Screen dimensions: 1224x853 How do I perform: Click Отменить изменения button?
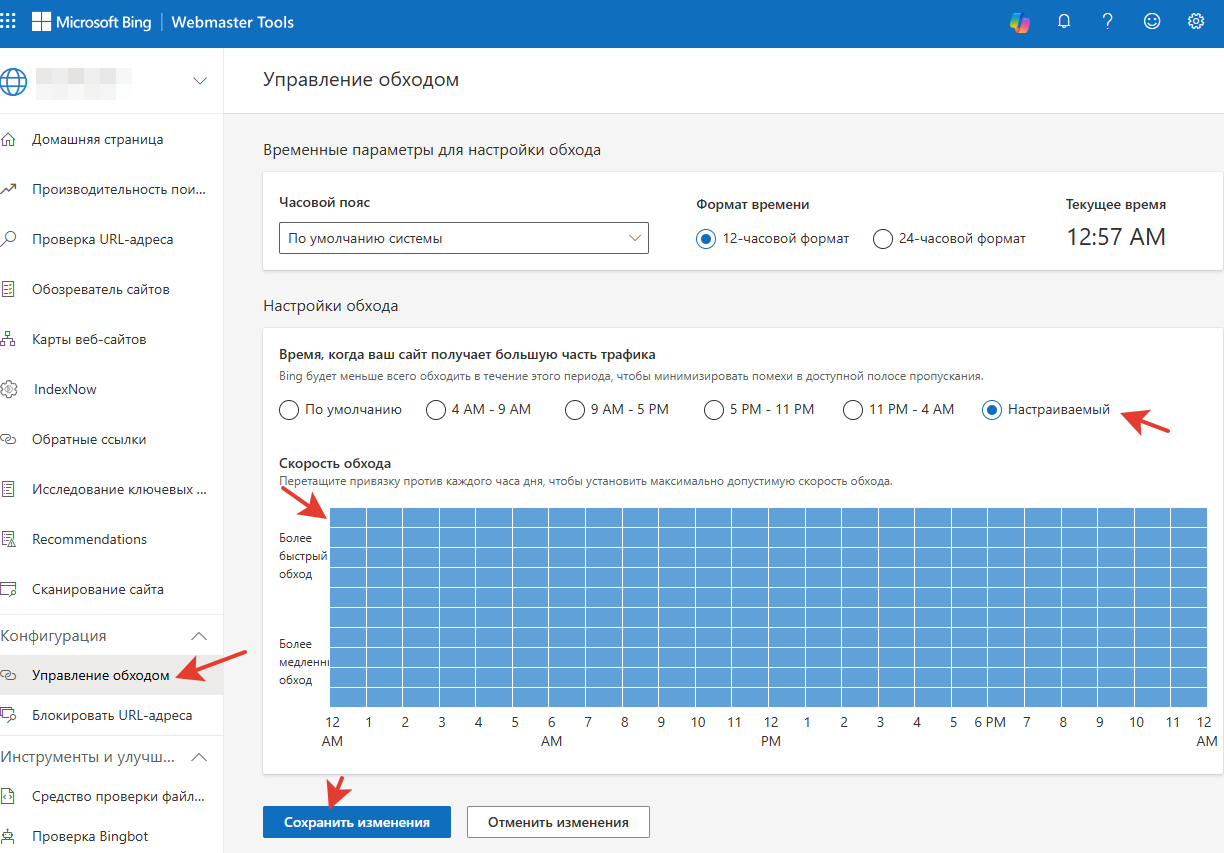coord(558,822)
